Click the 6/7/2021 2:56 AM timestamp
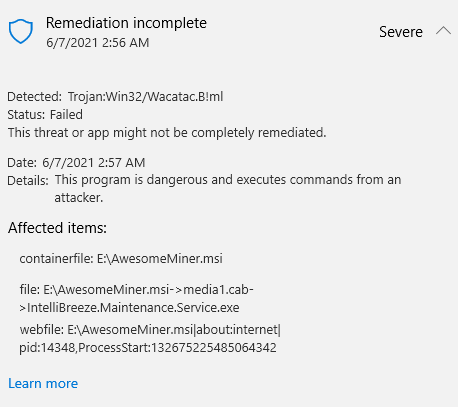The width and height of the screenshot is (458, 407). point(98,43)
